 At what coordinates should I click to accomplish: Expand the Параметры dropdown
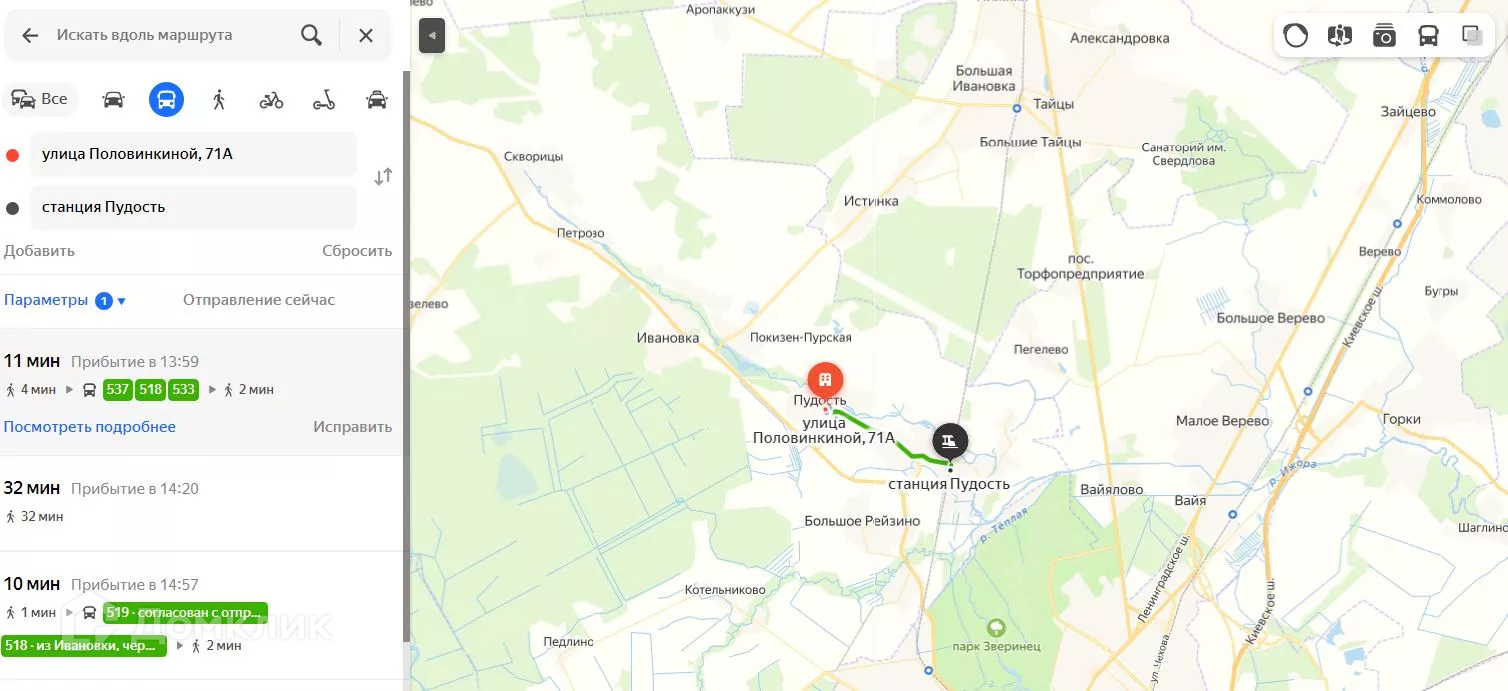(x=65, y=300)
